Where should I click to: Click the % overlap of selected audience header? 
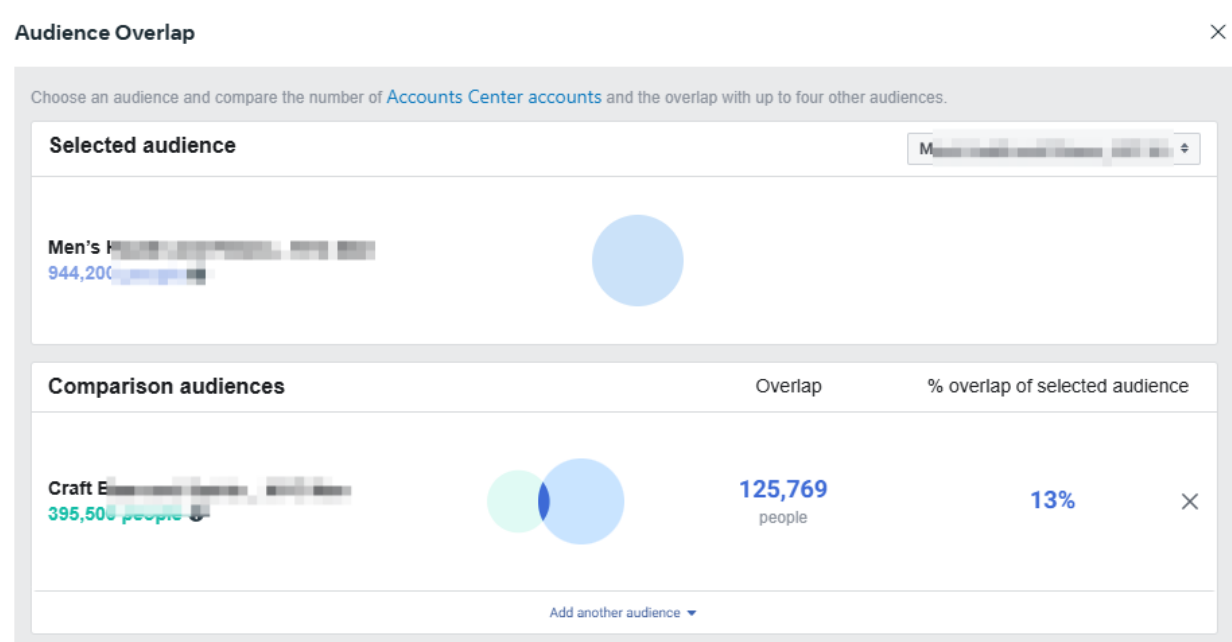(1058, 386)
